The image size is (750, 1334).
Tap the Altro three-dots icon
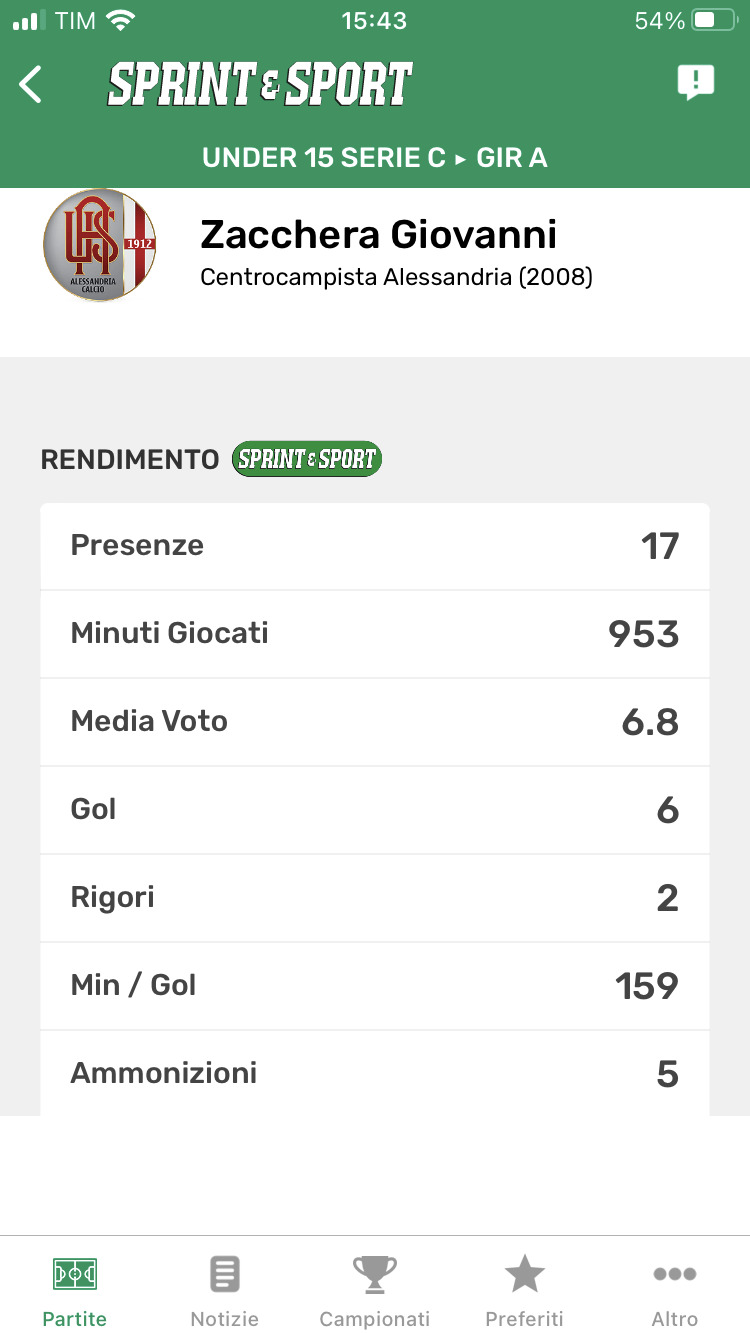675,1274
